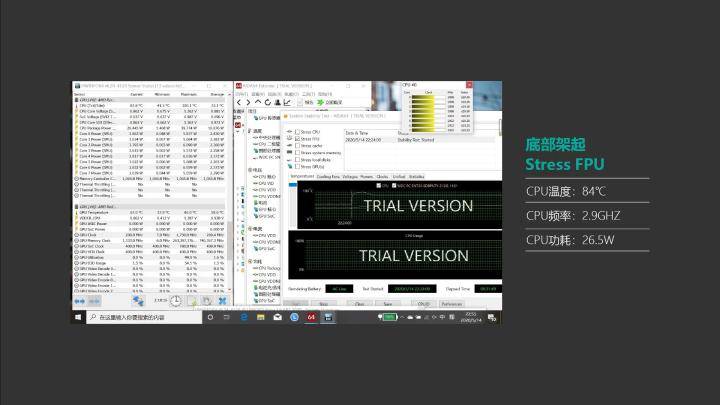Screen dimensions: 720x405
Task: Collapse the HWiNFO CPU sensor group header
Action: pos(150,100)
